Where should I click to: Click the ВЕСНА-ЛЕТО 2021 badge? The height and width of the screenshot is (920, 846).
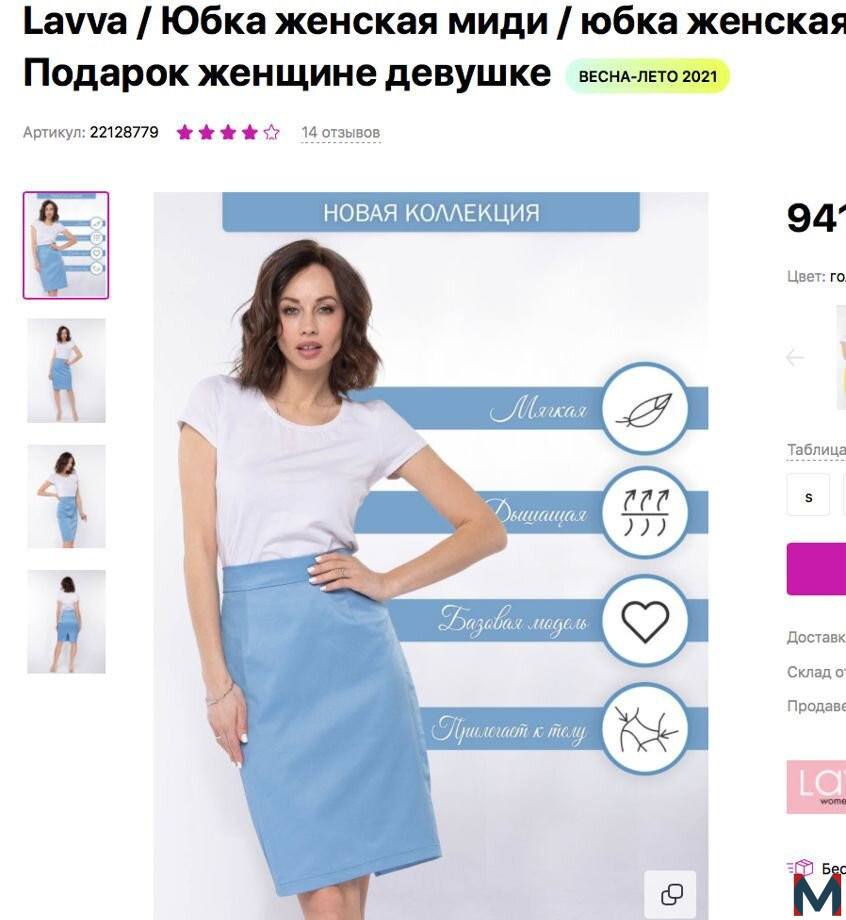(648, 76)
